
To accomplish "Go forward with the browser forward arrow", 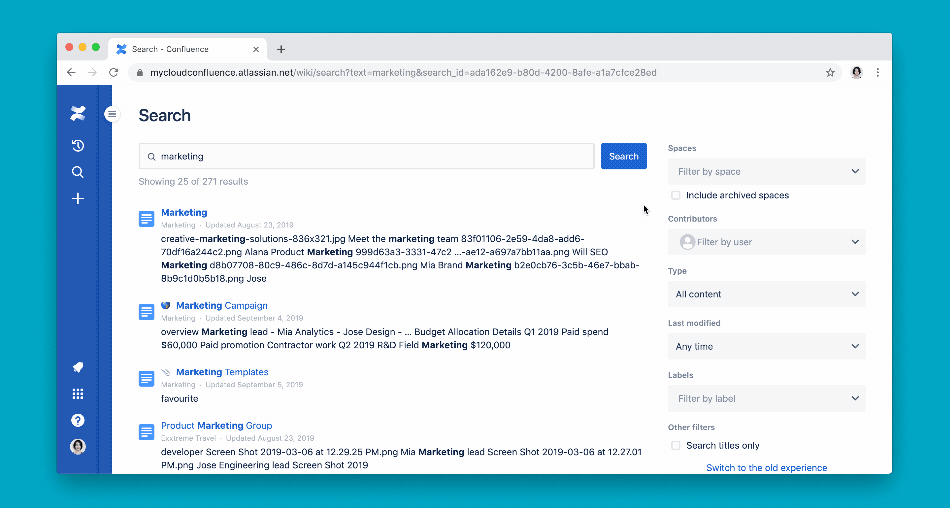I will pyautogui.click(x=92, y=72).
